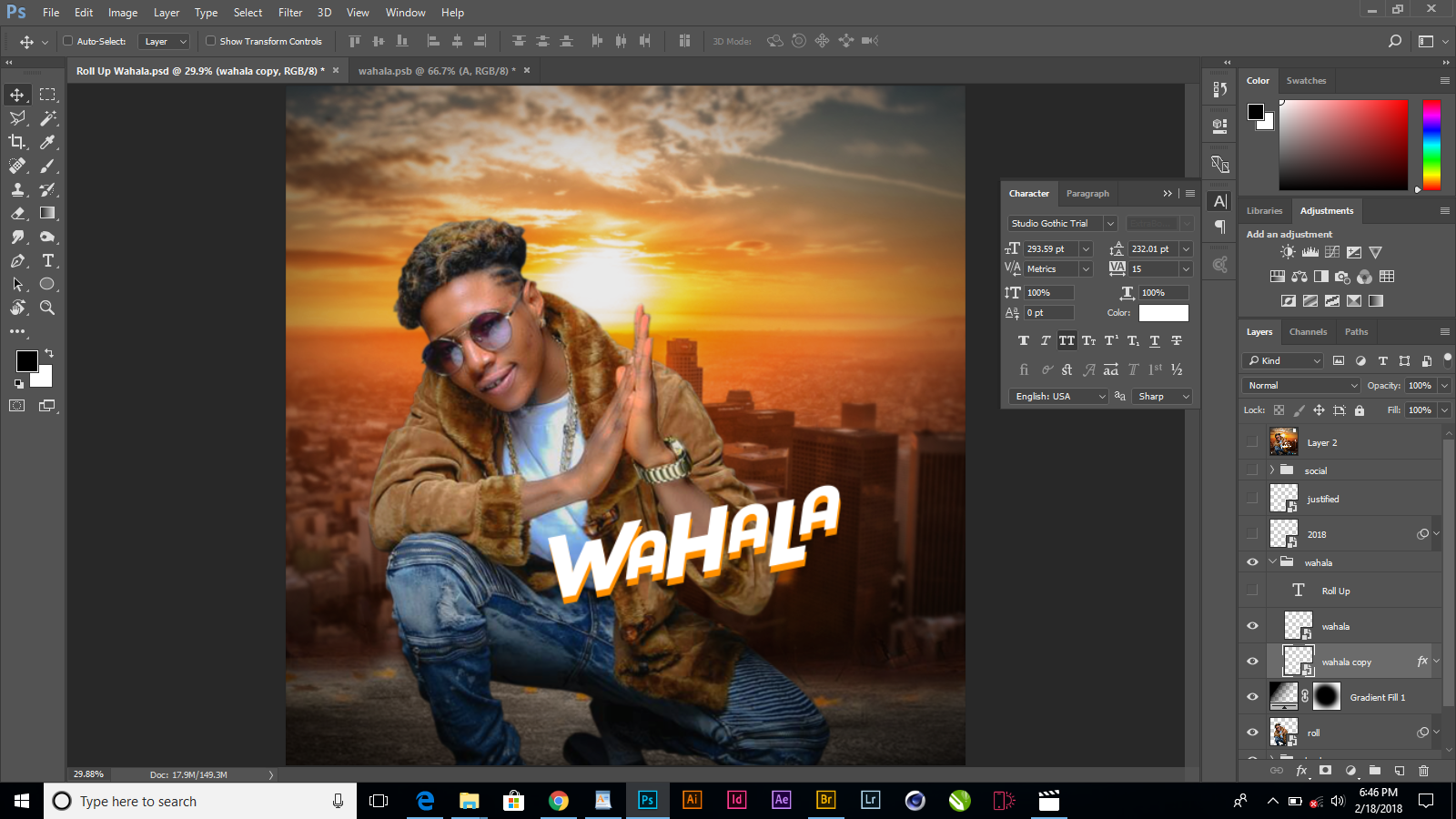The height and width of the screenshot is (819, 1456).
Task: Switch to the Channels tab
Action: (x=1308, y=331)
